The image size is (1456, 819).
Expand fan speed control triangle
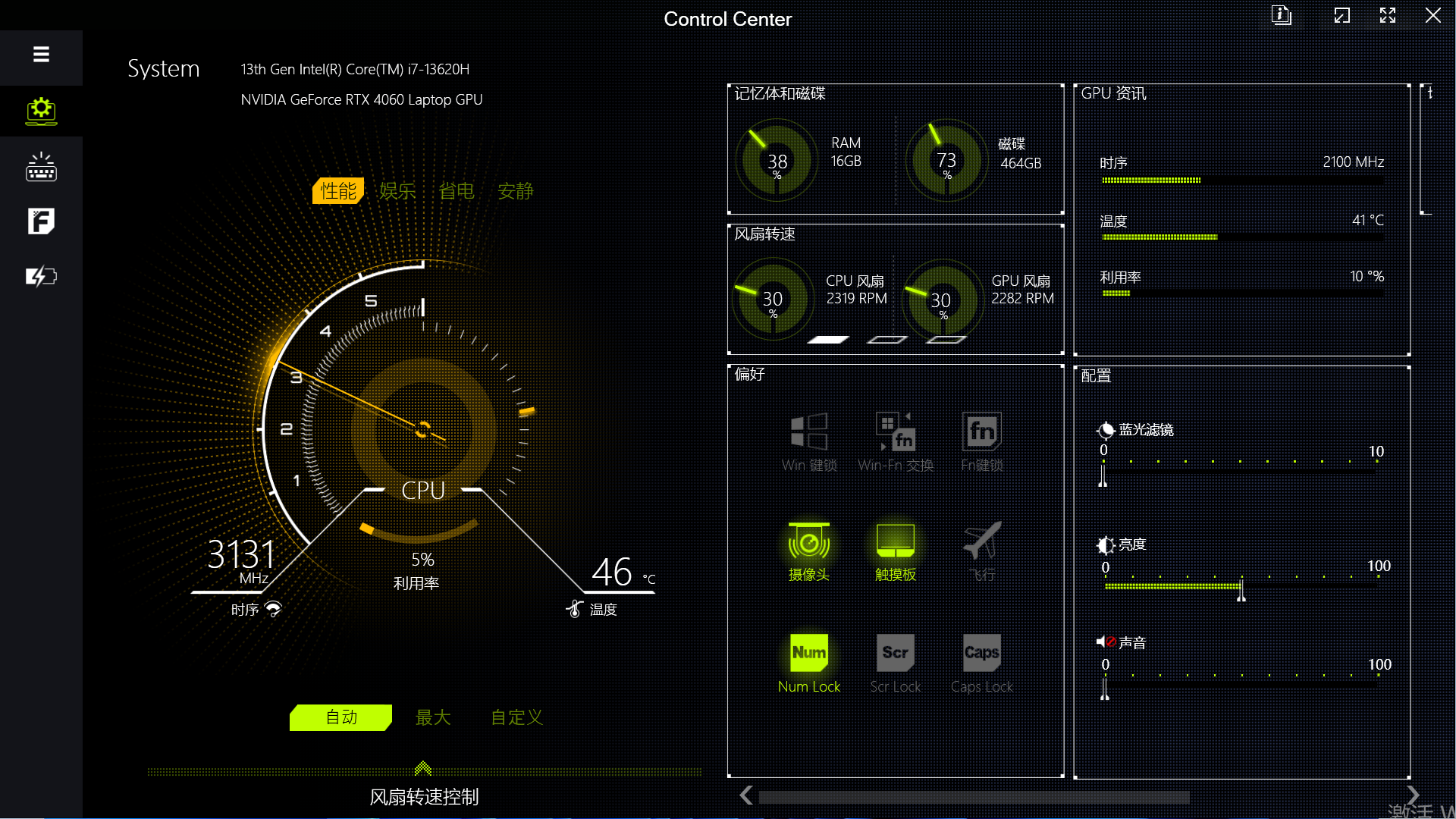pos(423,768)
